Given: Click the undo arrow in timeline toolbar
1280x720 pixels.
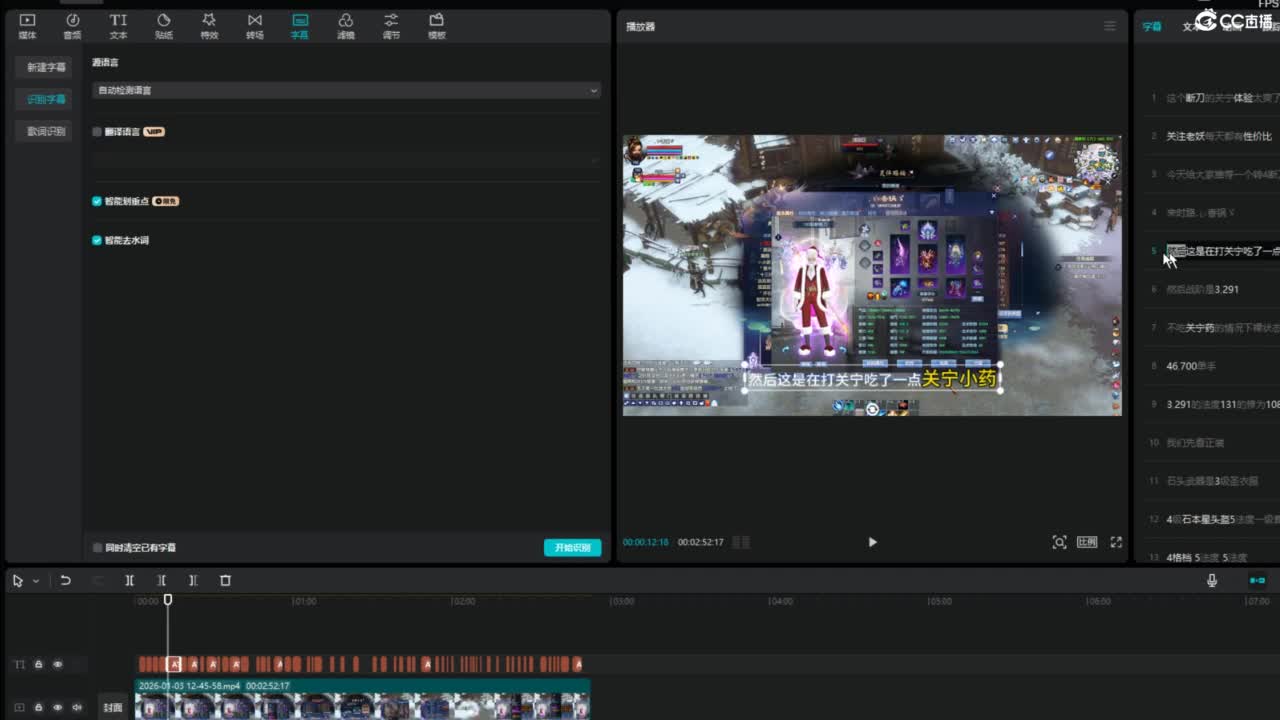Looking at the screenshot, I should click(x=65, y=580).
